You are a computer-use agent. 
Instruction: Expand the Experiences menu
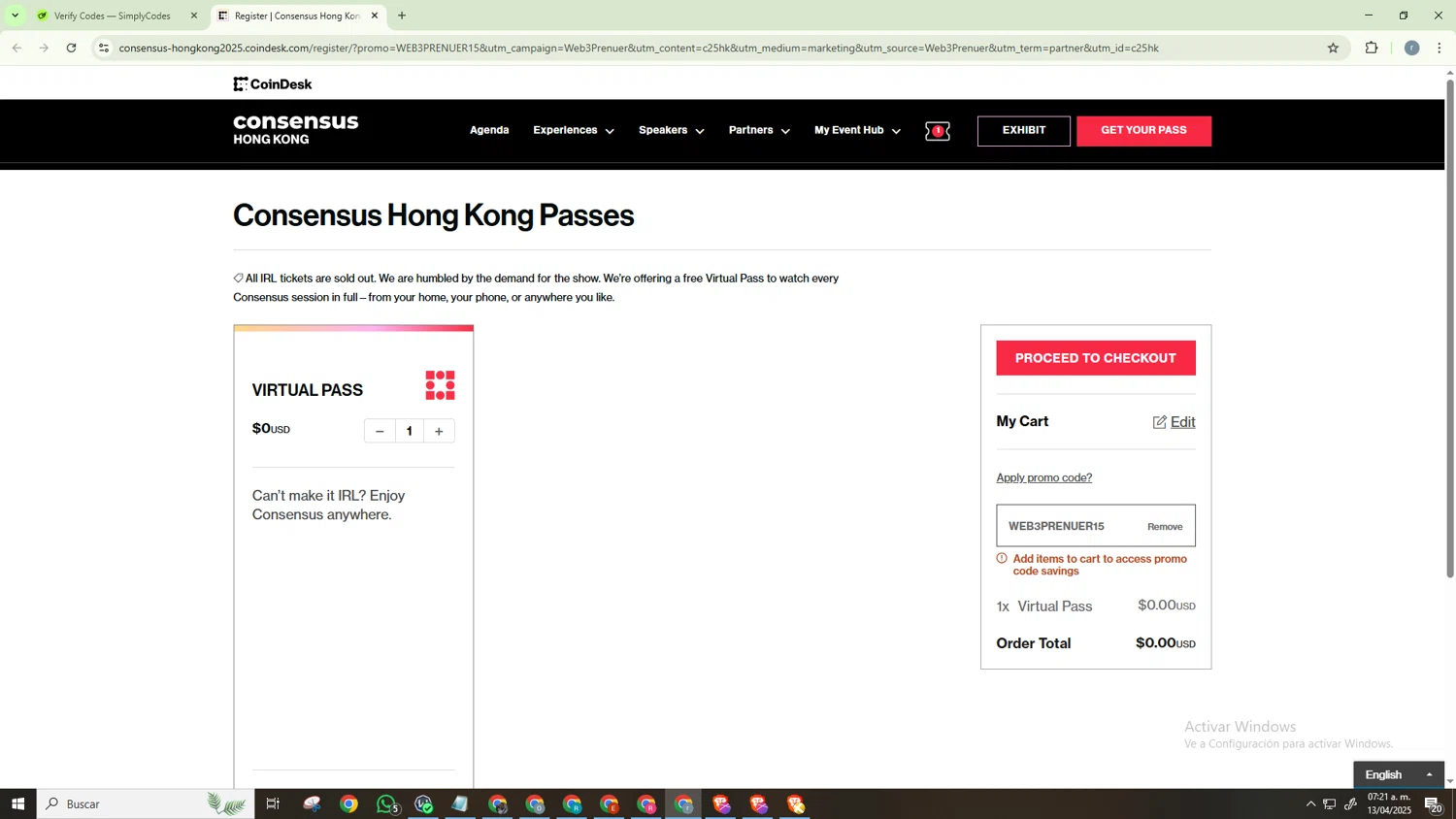574,130
